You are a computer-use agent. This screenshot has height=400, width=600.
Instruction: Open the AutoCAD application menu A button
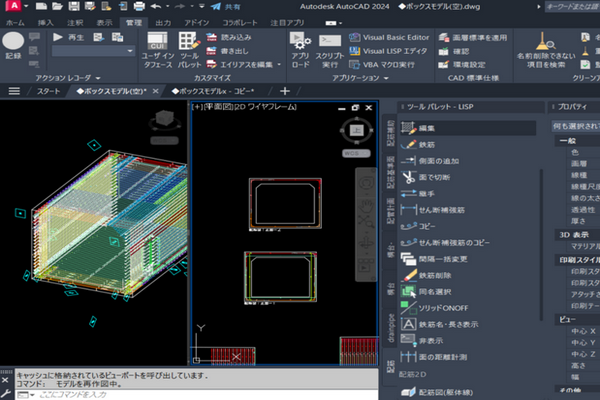[14, 6]
